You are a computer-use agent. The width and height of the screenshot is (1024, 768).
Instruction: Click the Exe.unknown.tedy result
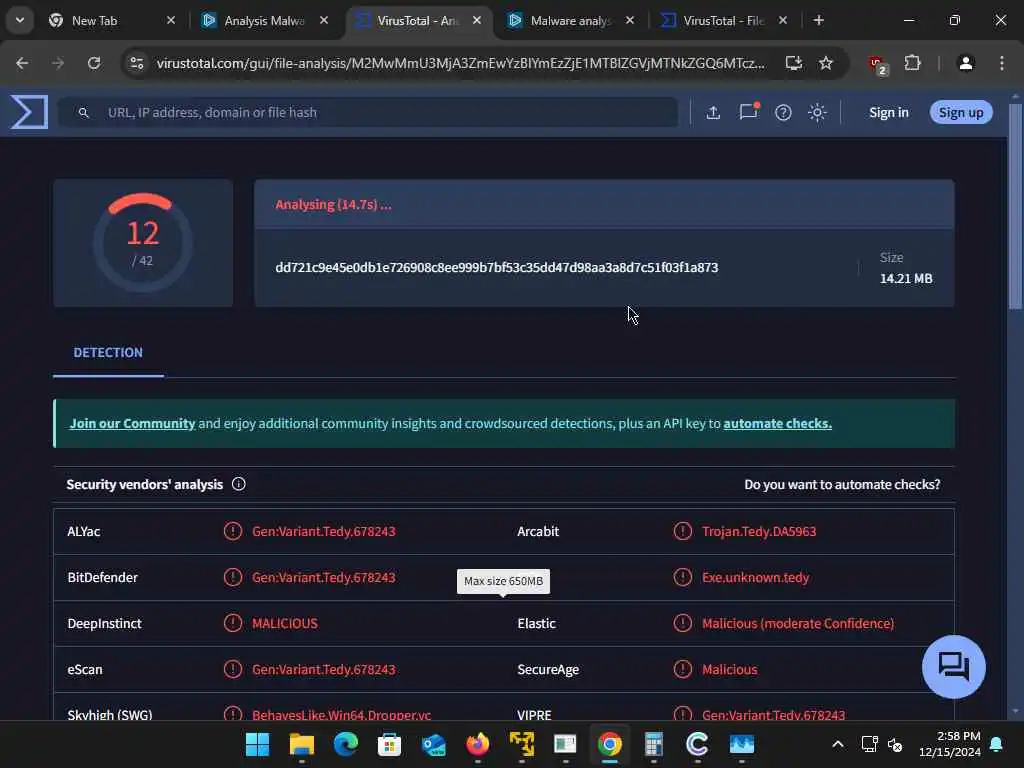(755, 577)
